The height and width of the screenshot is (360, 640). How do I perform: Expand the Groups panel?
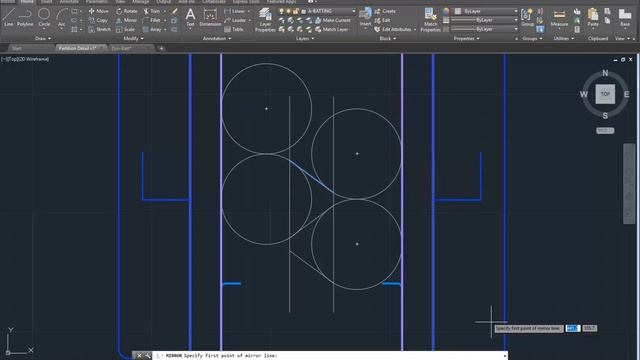tap(532, 38)
